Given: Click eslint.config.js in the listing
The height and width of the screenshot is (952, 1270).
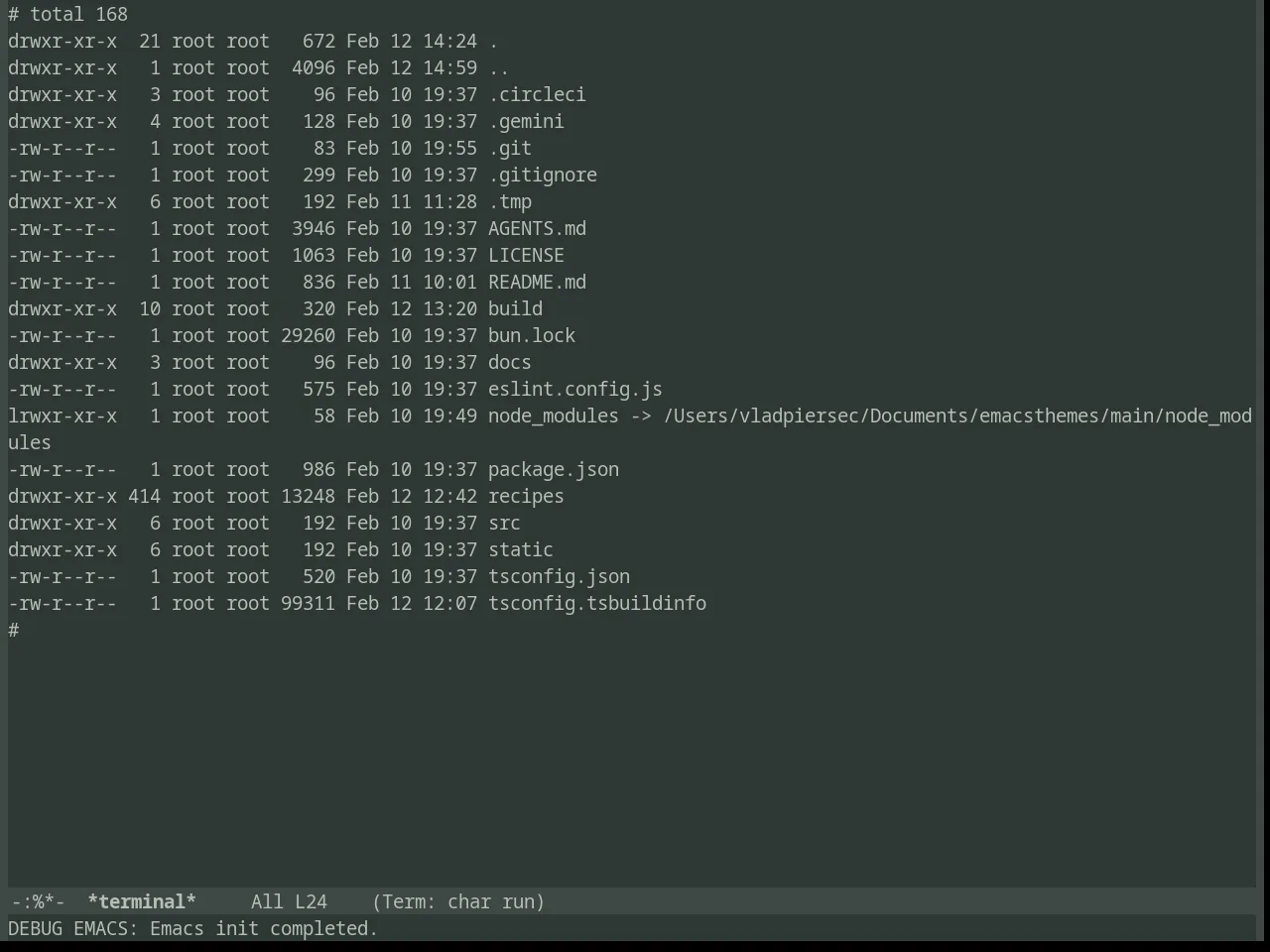Looking at the screenshot, I should point(575,389).
